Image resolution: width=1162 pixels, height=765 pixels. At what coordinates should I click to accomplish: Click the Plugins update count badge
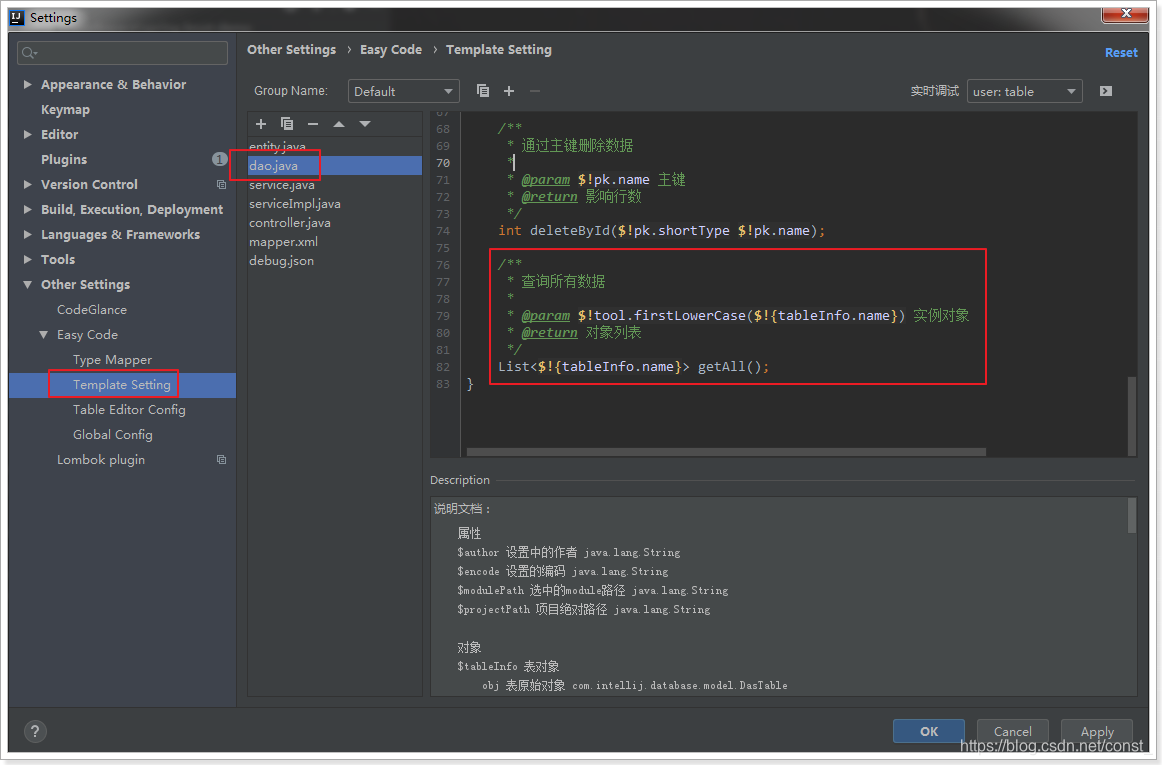click(x=219, y=159)
